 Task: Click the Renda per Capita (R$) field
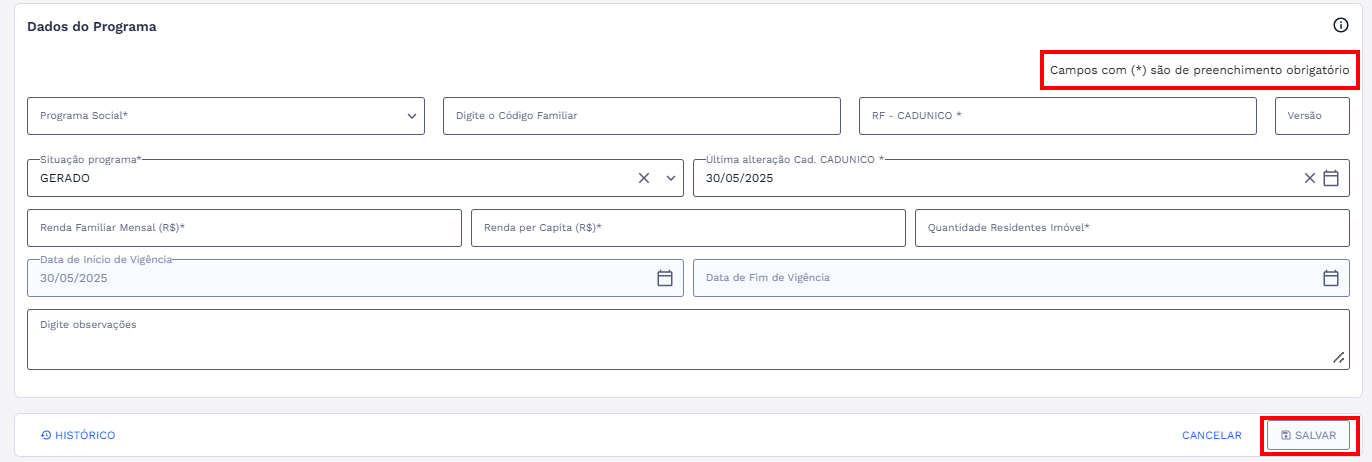click(x=688, y=228)
